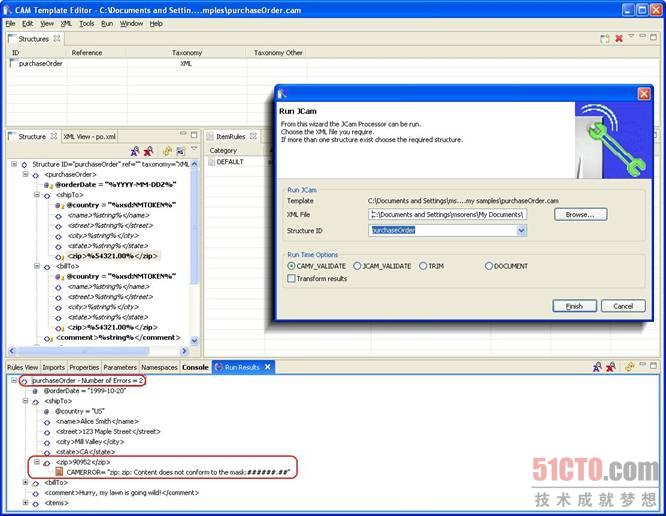This screenshot has height=516, width=666.
Task: Click the DEFAULT category icon in ItemRules
Action: point(211,162)
